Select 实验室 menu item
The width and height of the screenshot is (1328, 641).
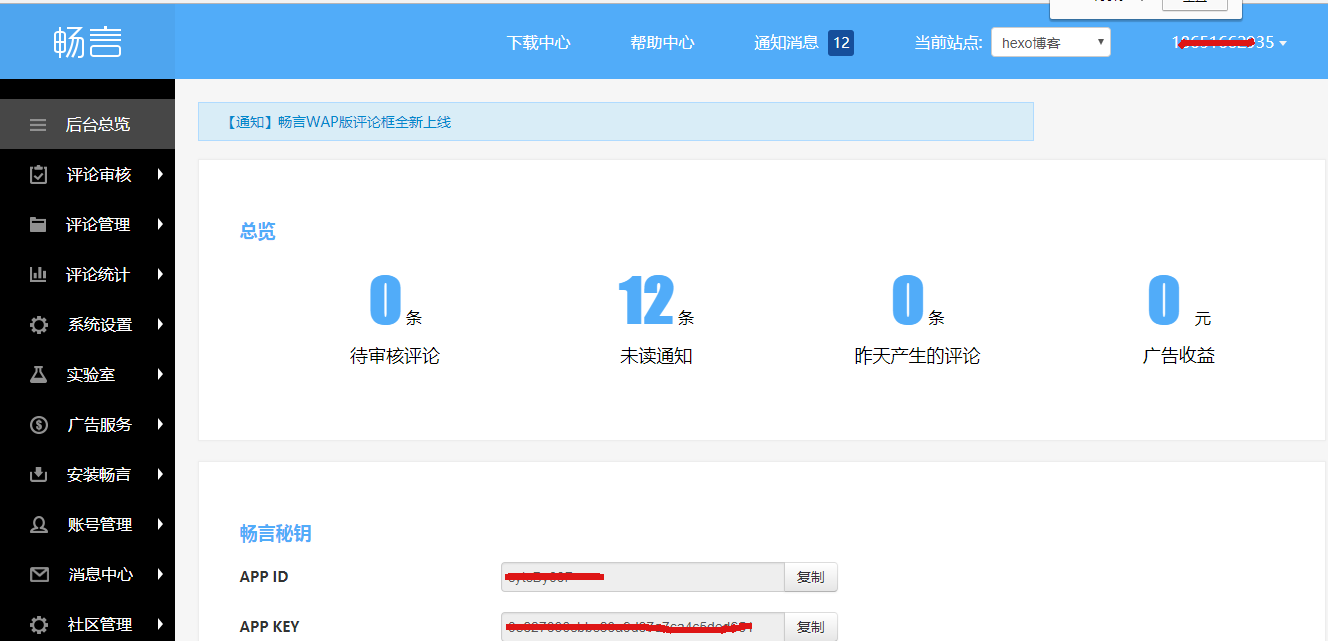point(87,375)
